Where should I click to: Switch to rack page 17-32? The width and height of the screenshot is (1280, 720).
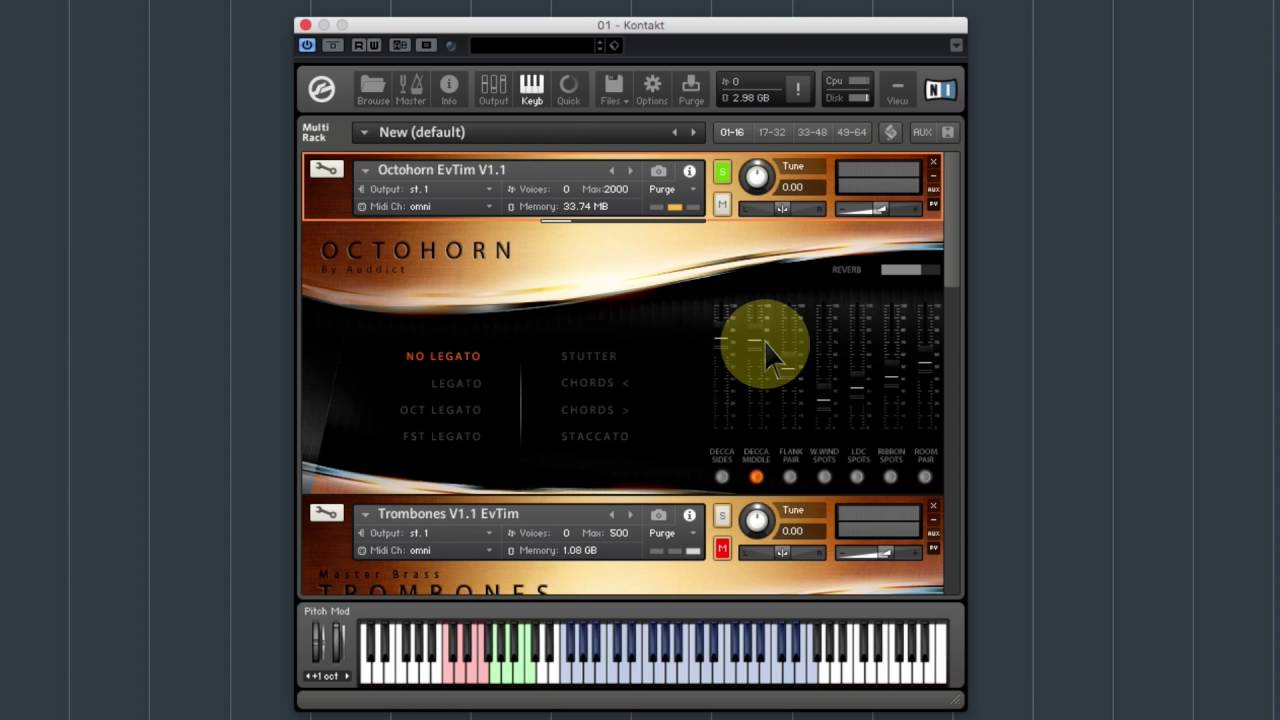[x=771, y=132]
